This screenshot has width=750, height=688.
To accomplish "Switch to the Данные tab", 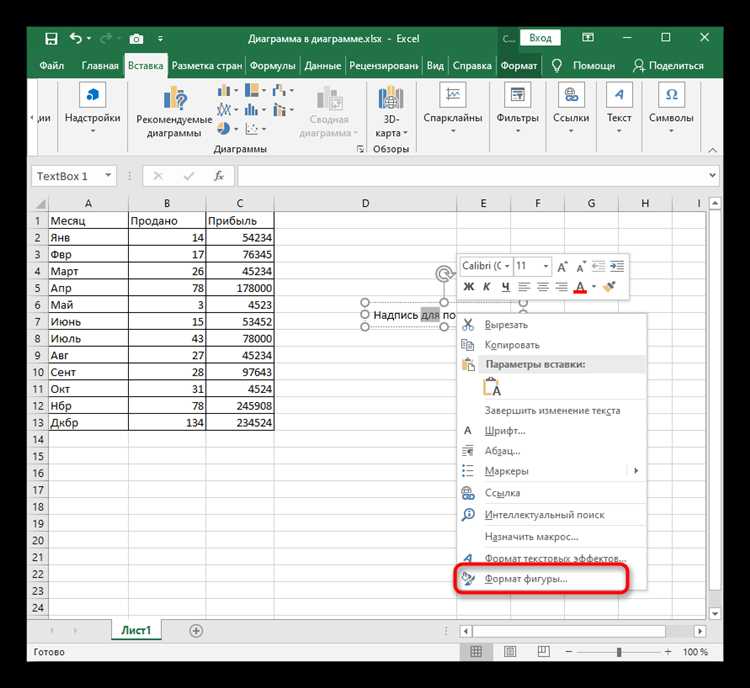I will click(322, 66).
